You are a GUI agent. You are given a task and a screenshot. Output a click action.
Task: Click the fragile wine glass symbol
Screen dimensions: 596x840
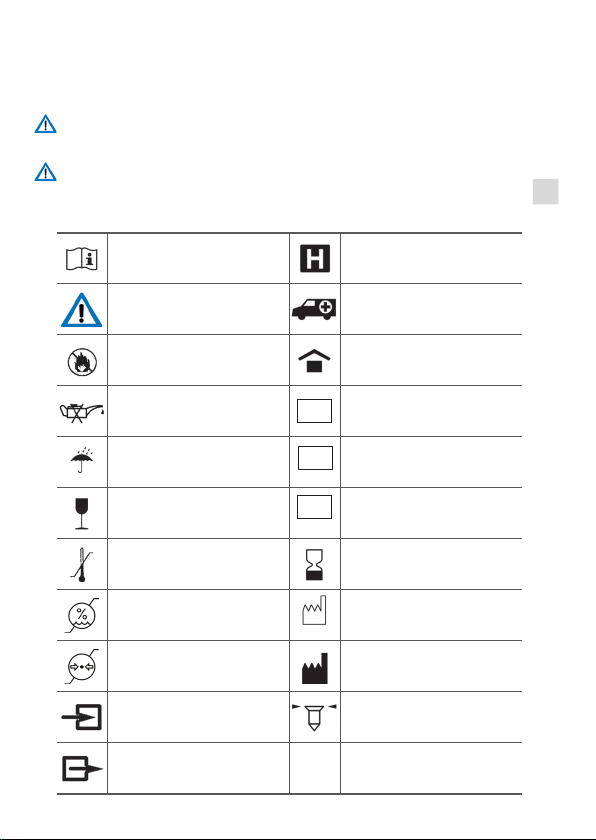[x=82, y=513]
